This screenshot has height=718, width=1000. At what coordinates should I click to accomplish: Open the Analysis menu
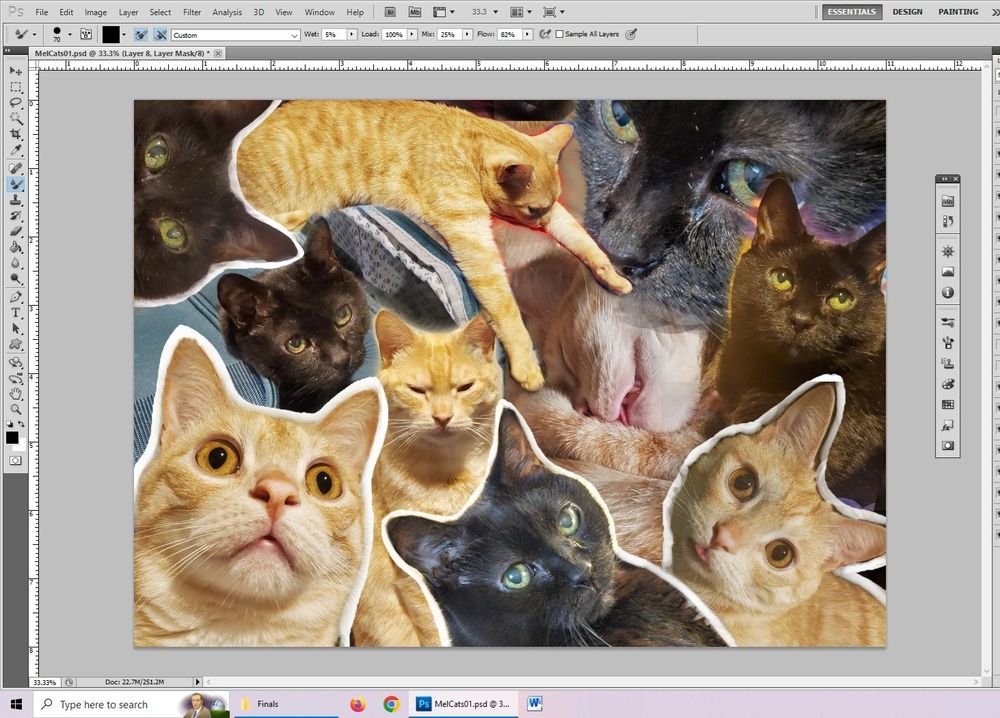click(227, 12)
